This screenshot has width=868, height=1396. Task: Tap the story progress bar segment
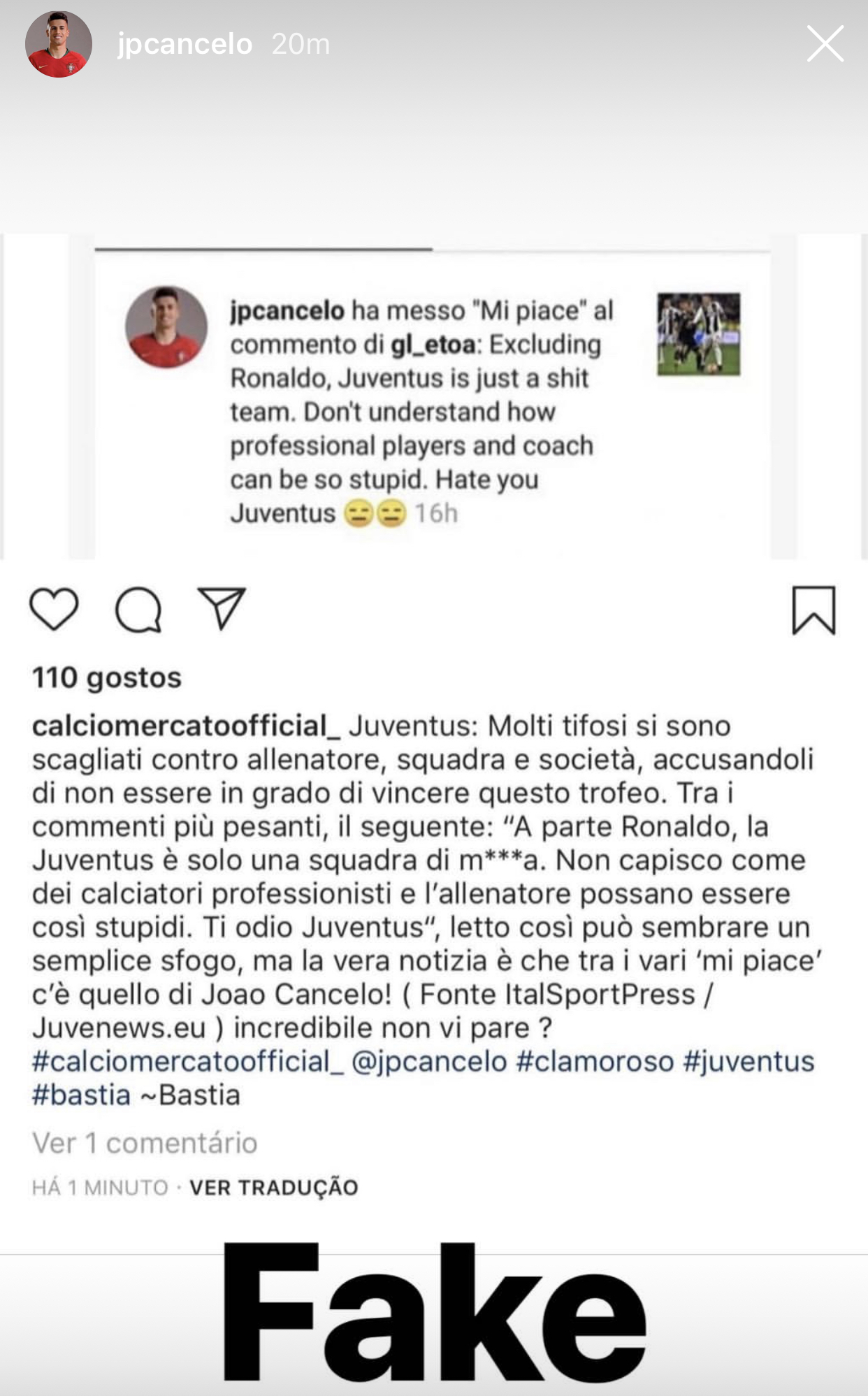point(263,249)
